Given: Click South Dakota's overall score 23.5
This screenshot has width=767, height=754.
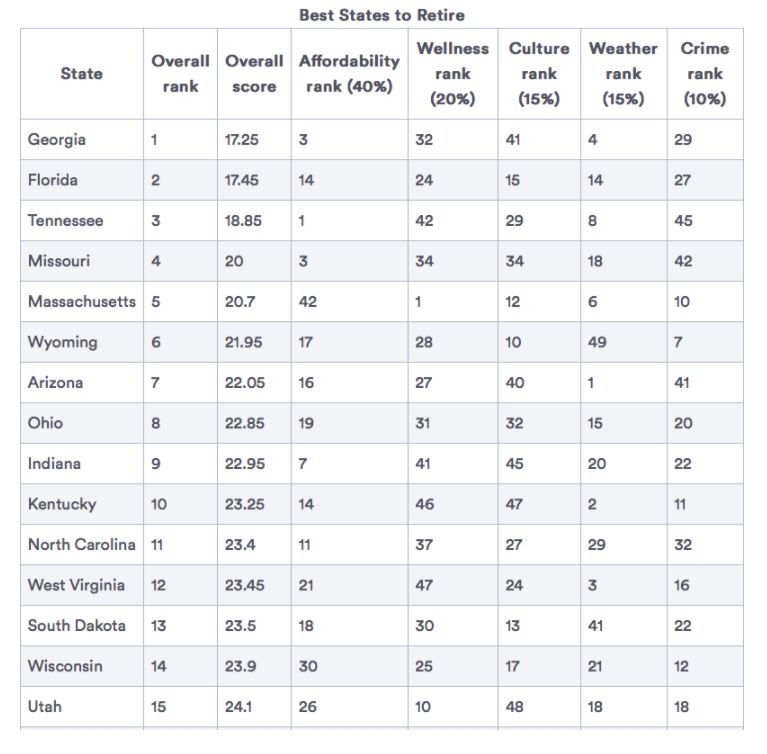Looking at the screenshot, I should [240, 626].
